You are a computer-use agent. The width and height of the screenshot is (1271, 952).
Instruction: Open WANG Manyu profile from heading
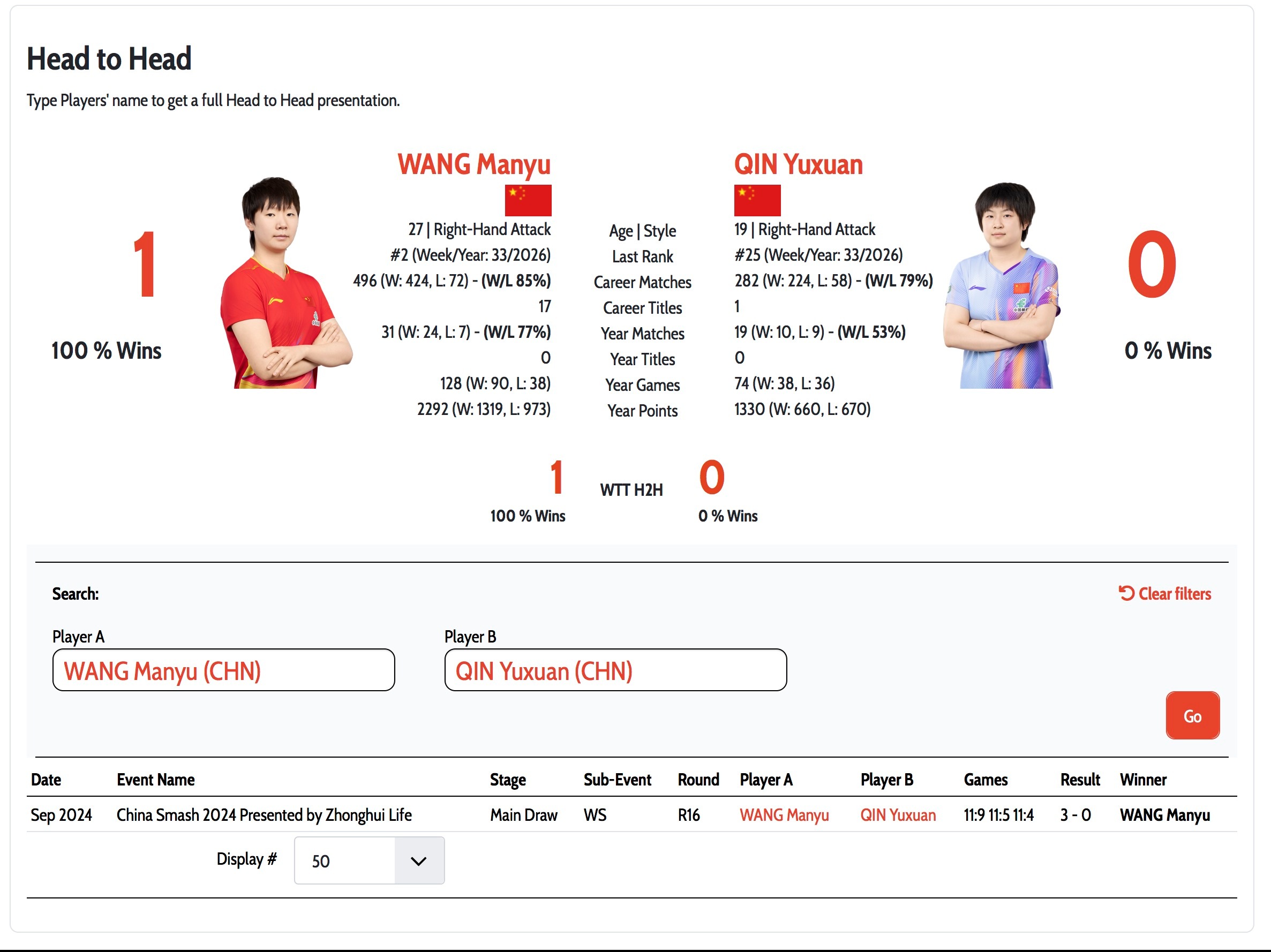click(x=474, y=164)
